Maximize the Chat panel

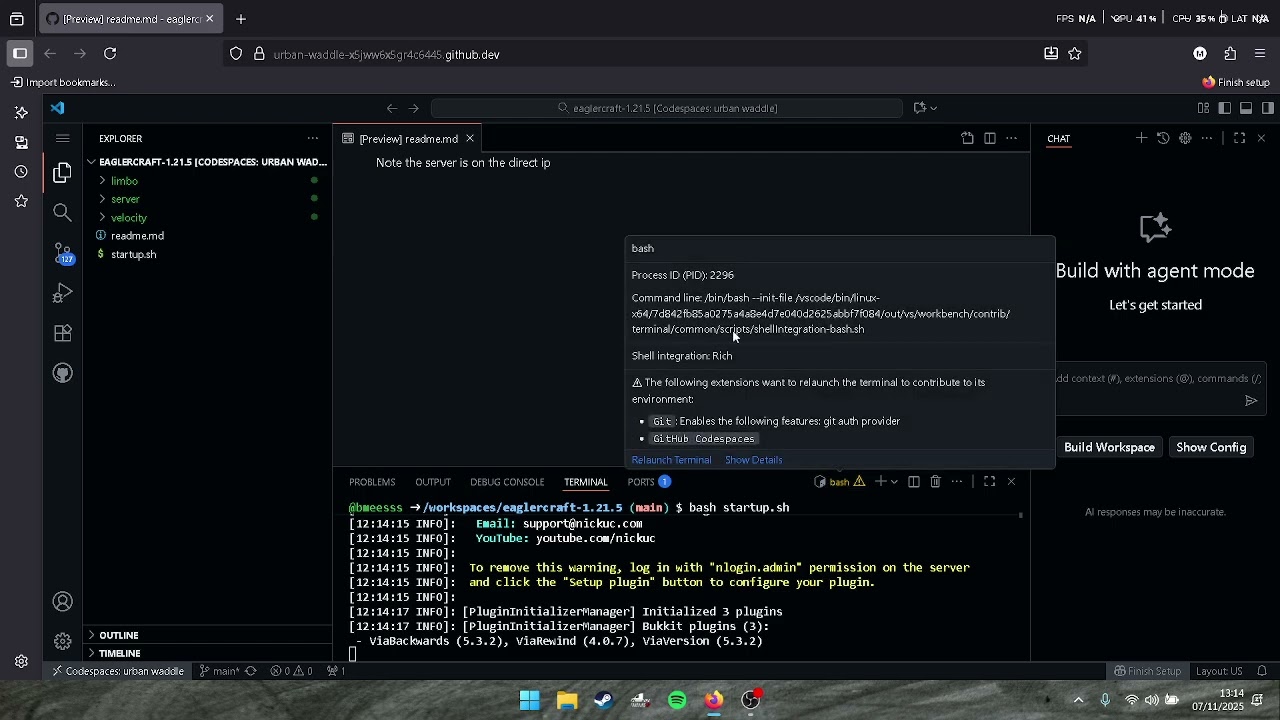coord(1239,138)
